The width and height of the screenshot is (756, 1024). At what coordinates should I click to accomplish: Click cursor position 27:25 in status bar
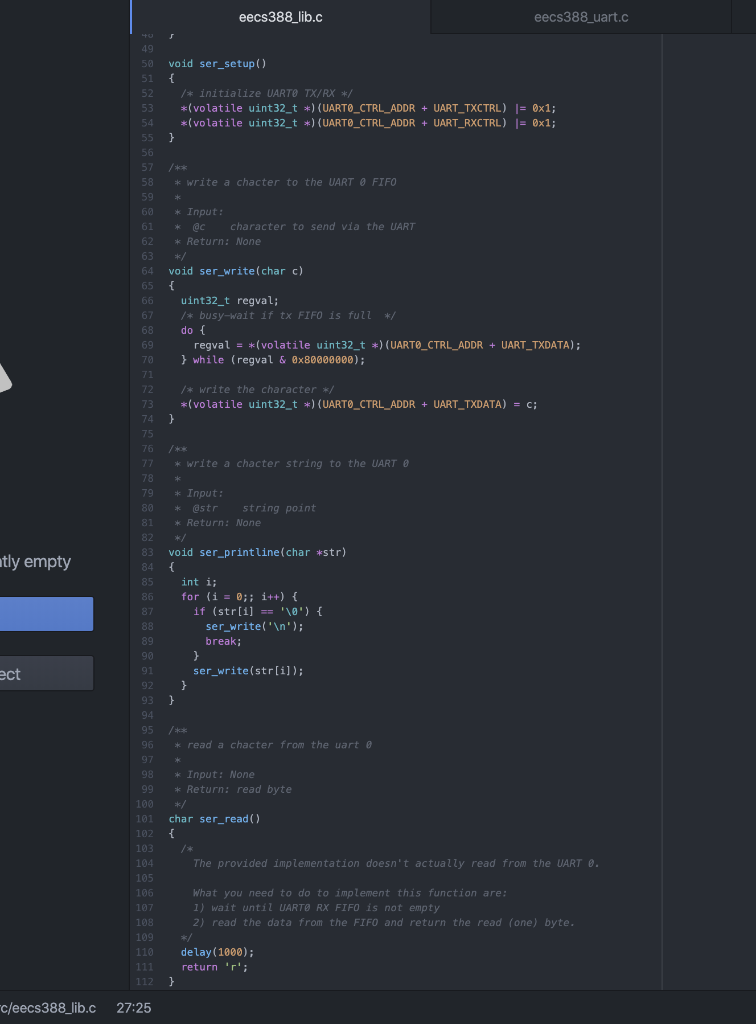(x=134, y=1008)
